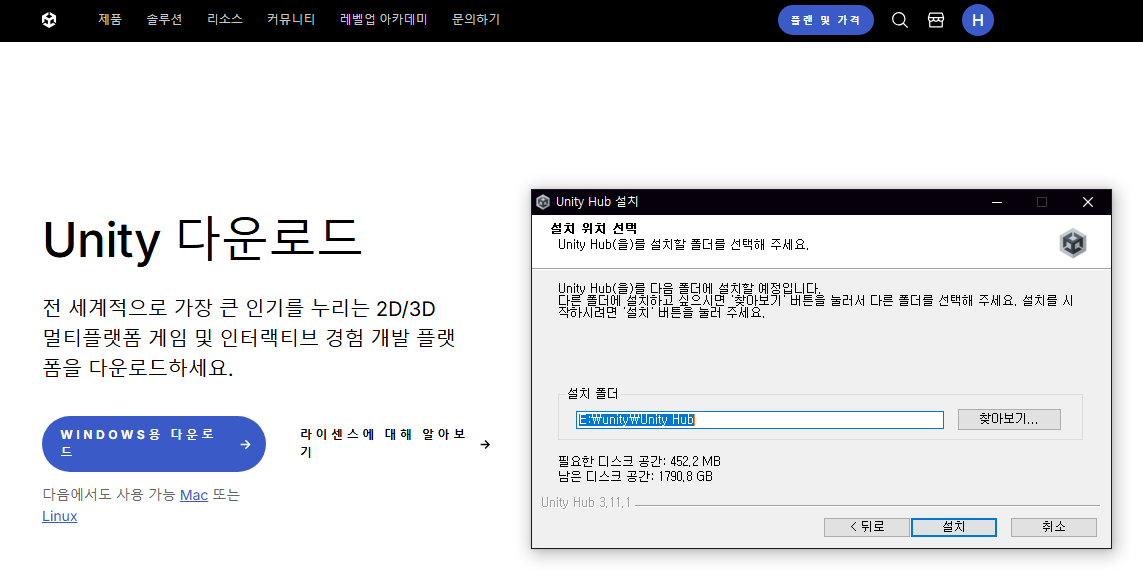Click arrow next to 라이센스에 대해 알아보기
The image size is (1143, 588).
(x=485, y=444)
